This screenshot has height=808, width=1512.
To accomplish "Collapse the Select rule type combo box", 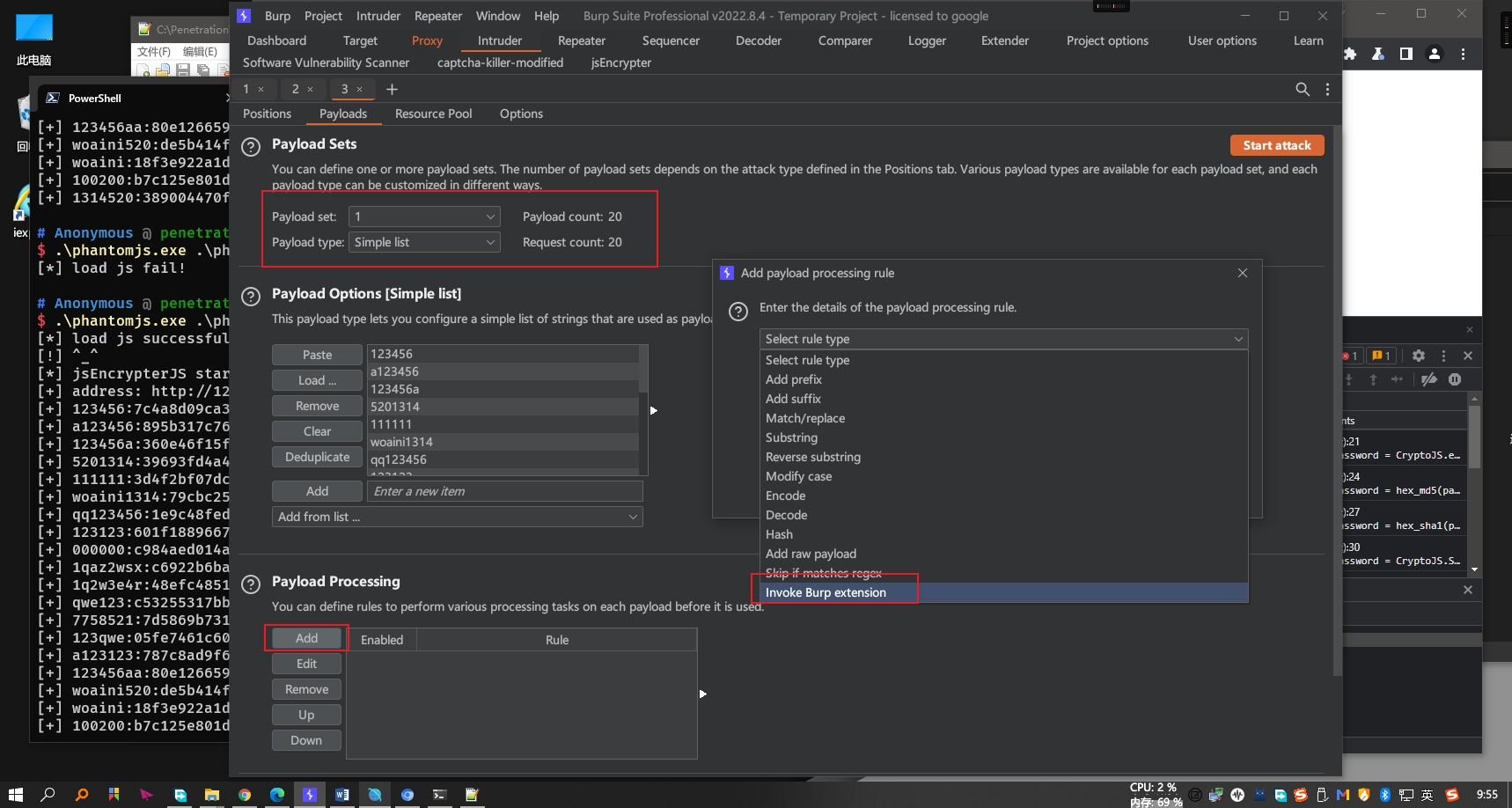I will [1003, 339].
